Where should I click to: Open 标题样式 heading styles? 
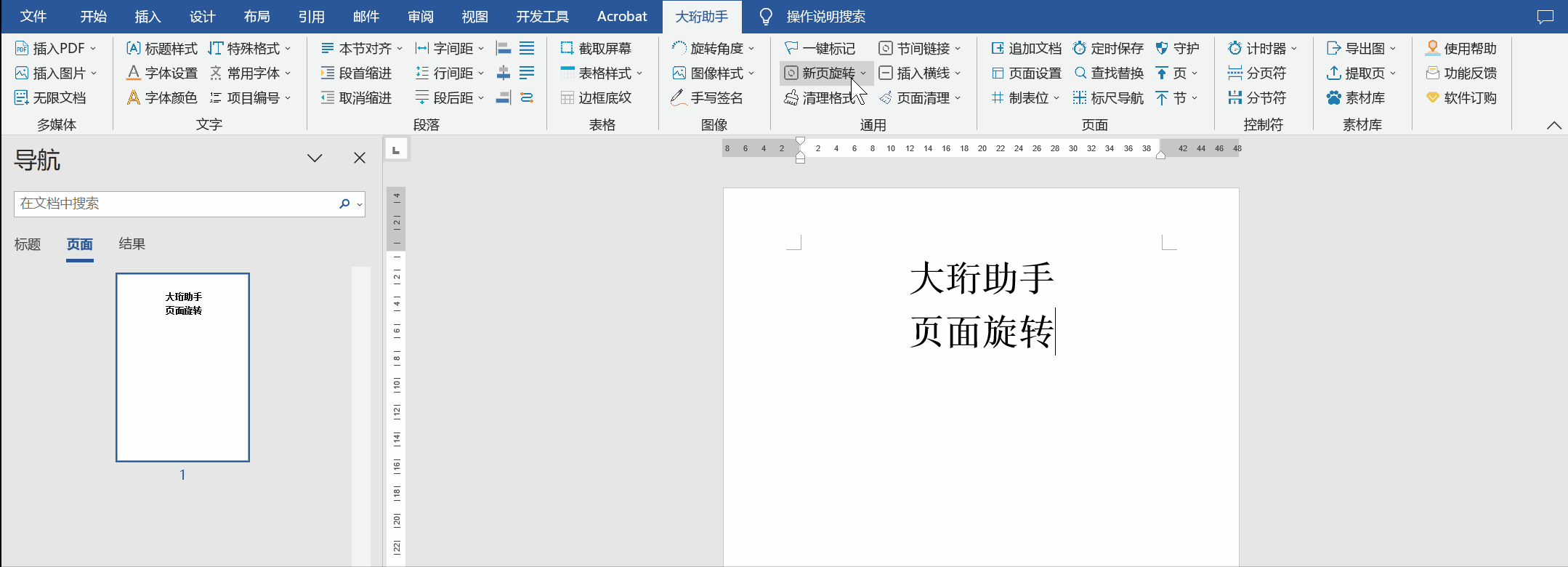(161, 48)
